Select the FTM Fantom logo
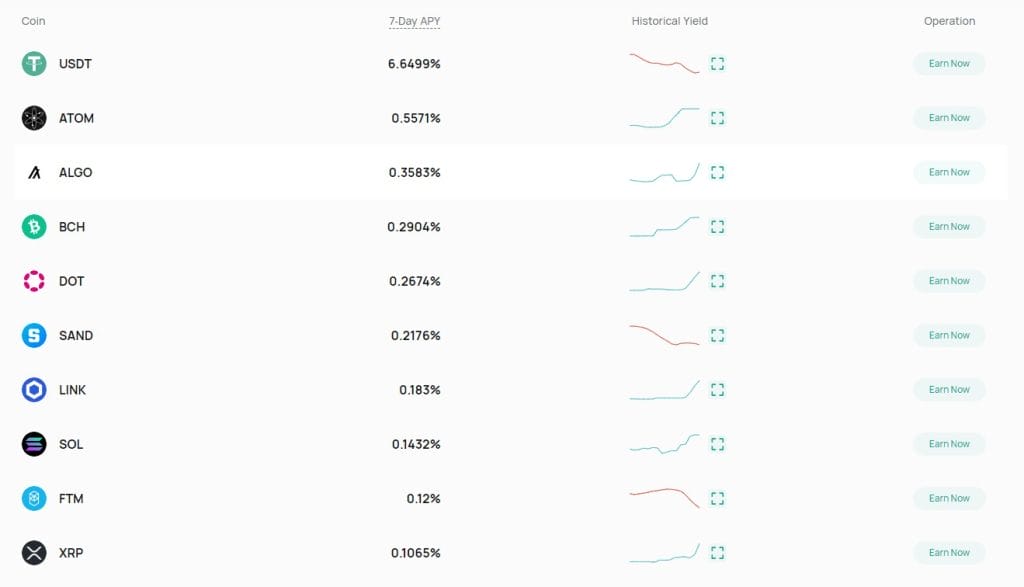1024x587 pixels. [x=35, y=498]
